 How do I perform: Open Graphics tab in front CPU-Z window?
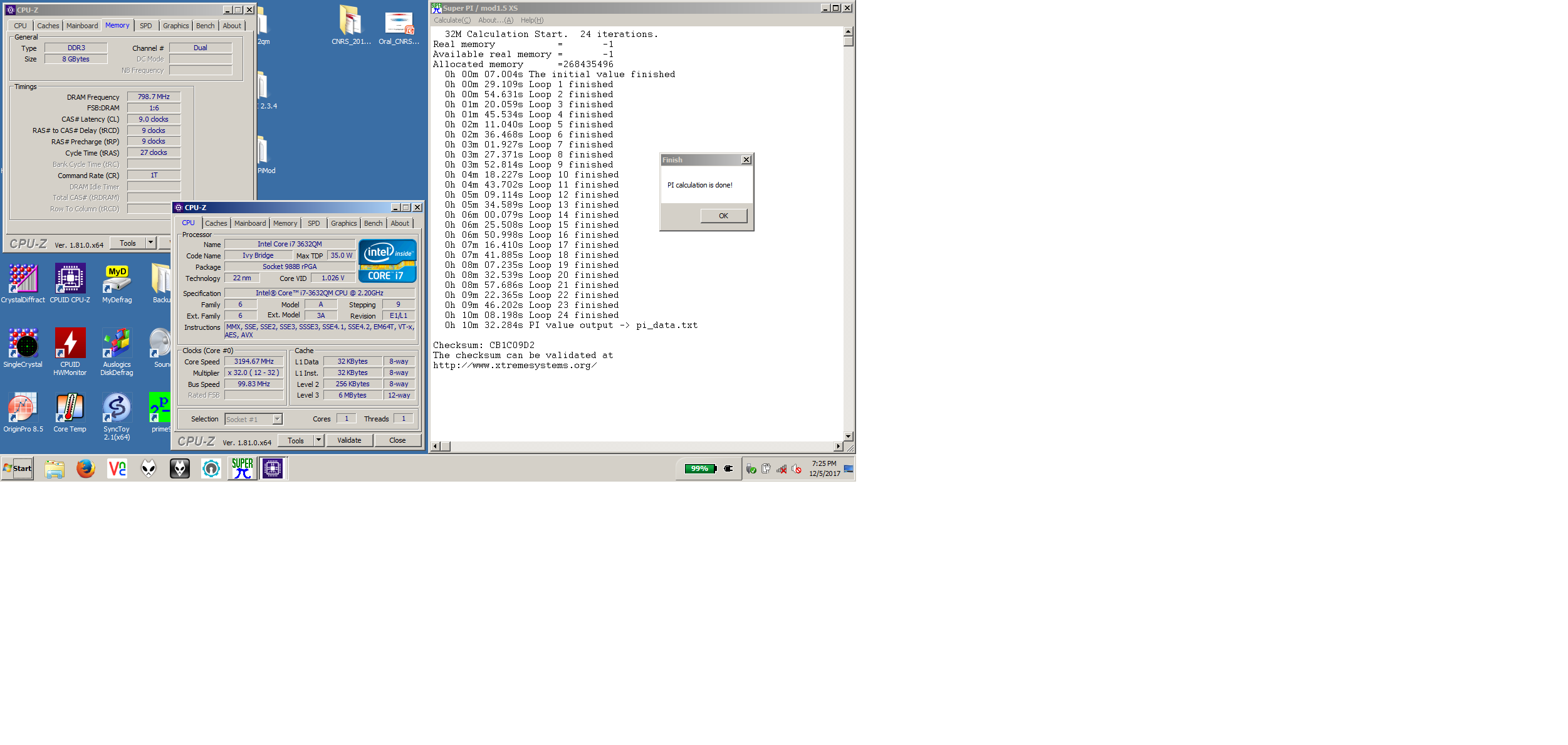coord(344,223)
